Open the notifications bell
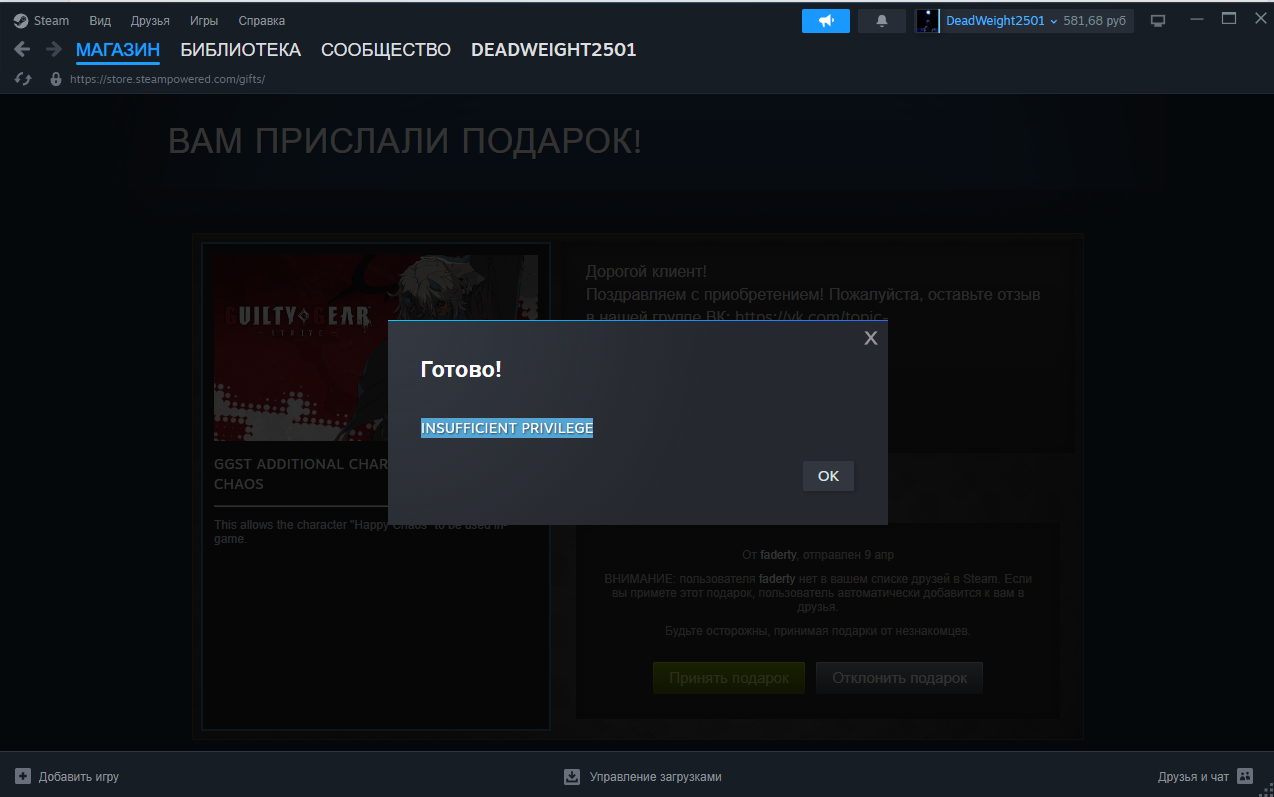1274x797 pixels. 882,21
